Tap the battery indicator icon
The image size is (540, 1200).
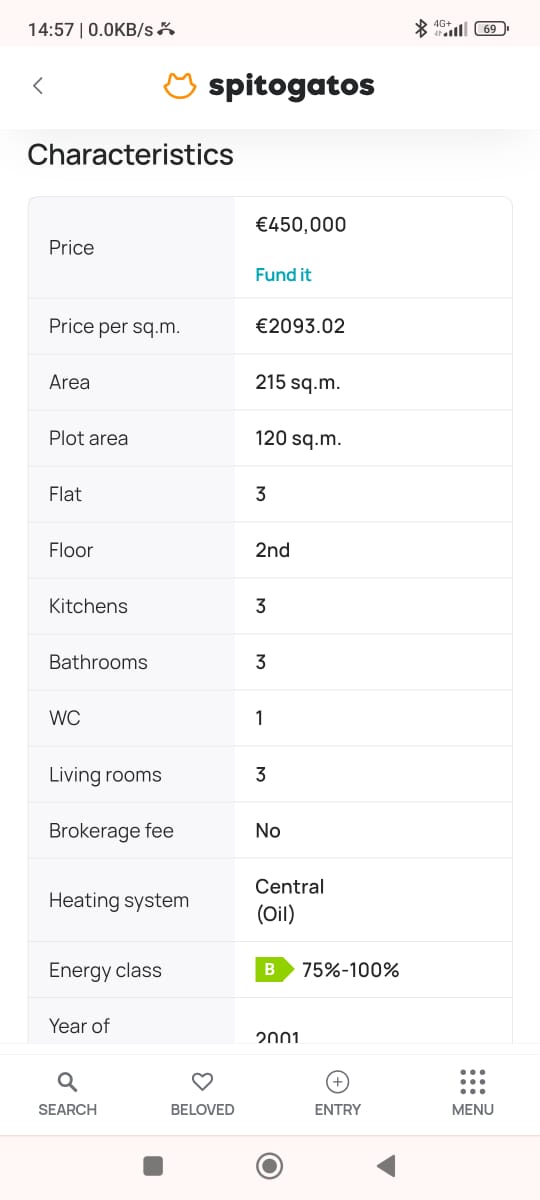click(491, 29)
